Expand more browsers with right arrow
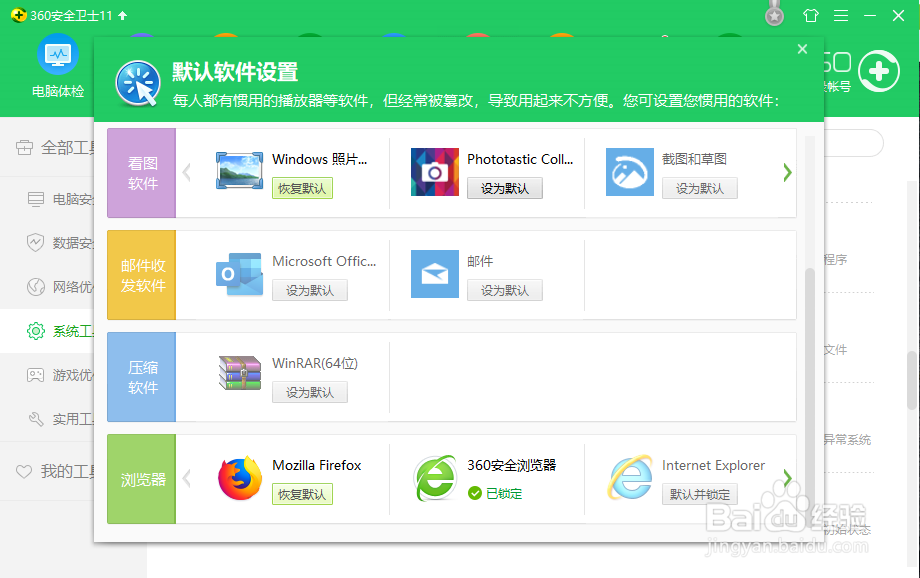Screen dimensions: 920x578 788,478
